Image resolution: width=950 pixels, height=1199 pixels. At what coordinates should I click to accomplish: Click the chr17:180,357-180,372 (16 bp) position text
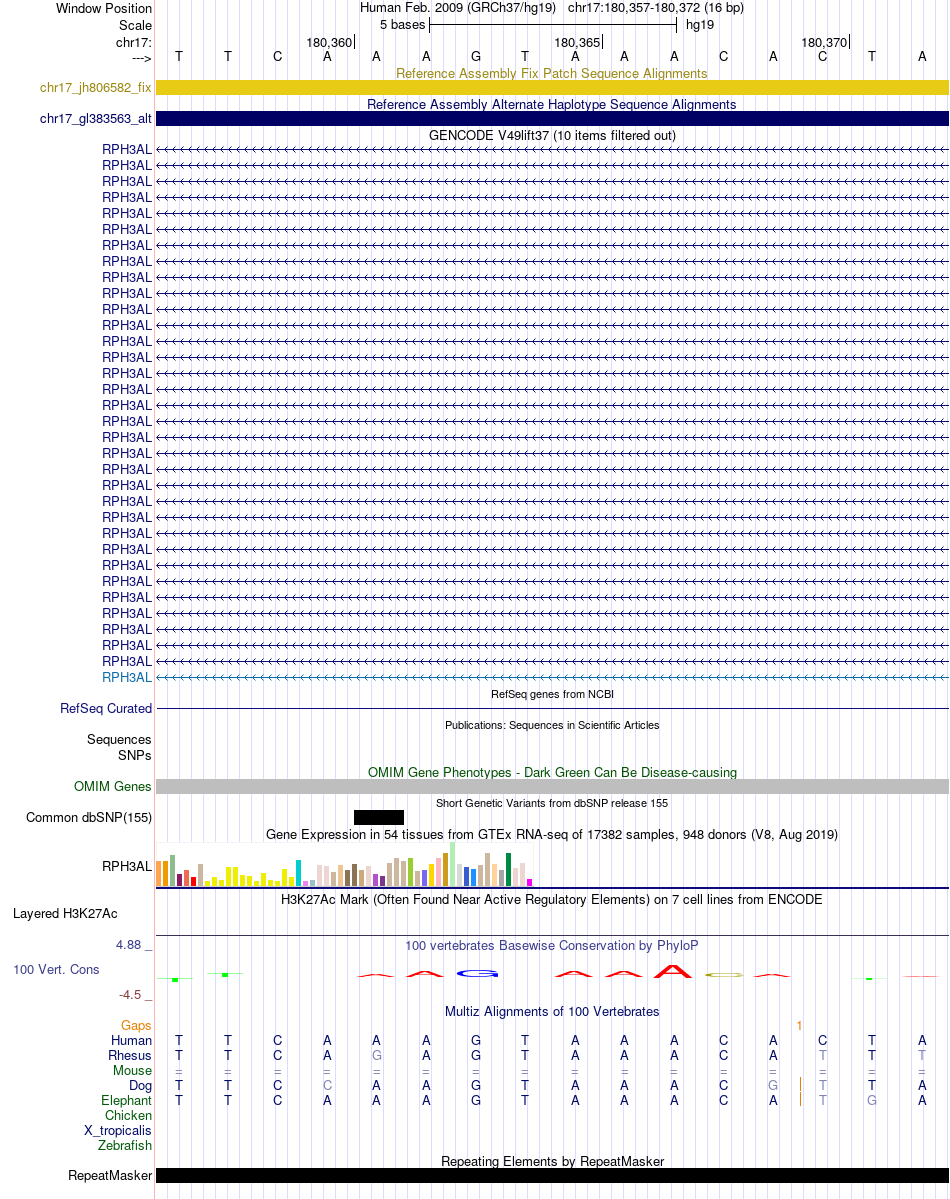point(656,8)
